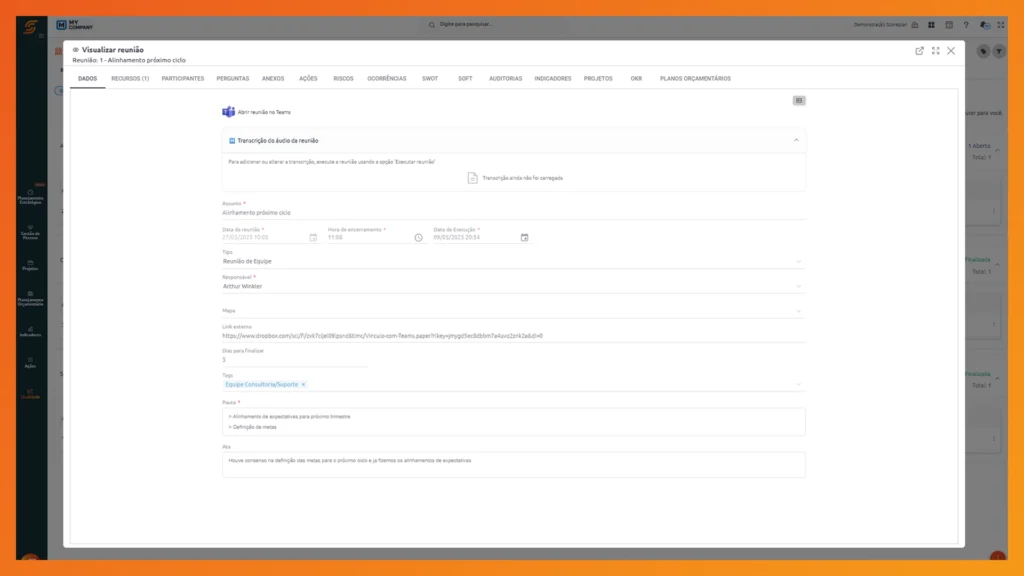
Task: Switch to the Auditorias tab
Action: click(x=505, y=78)
